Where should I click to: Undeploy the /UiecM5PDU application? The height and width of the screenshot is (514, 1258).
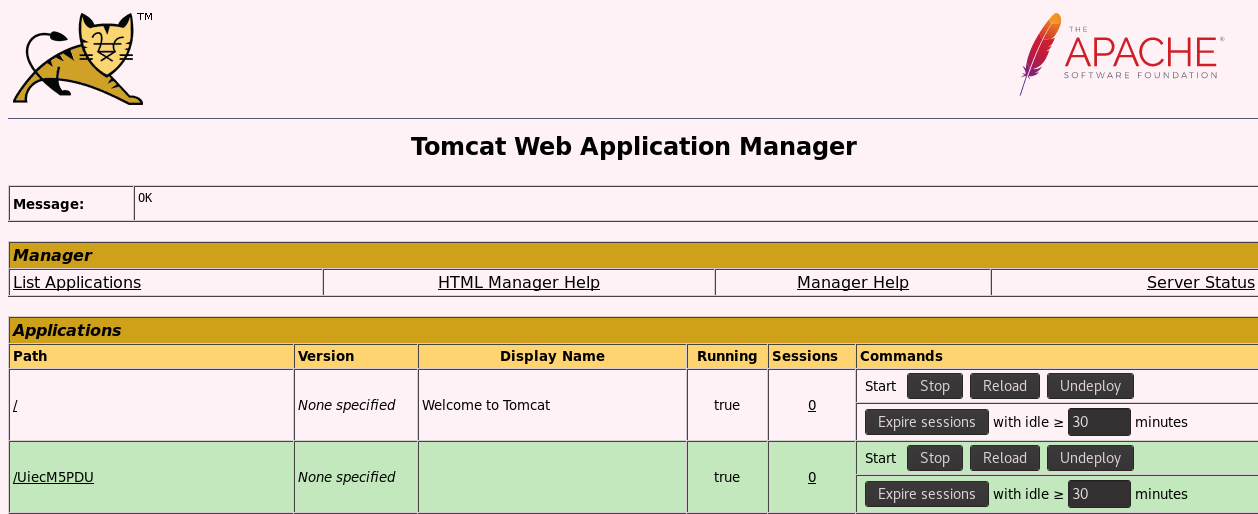(1090, 458)
